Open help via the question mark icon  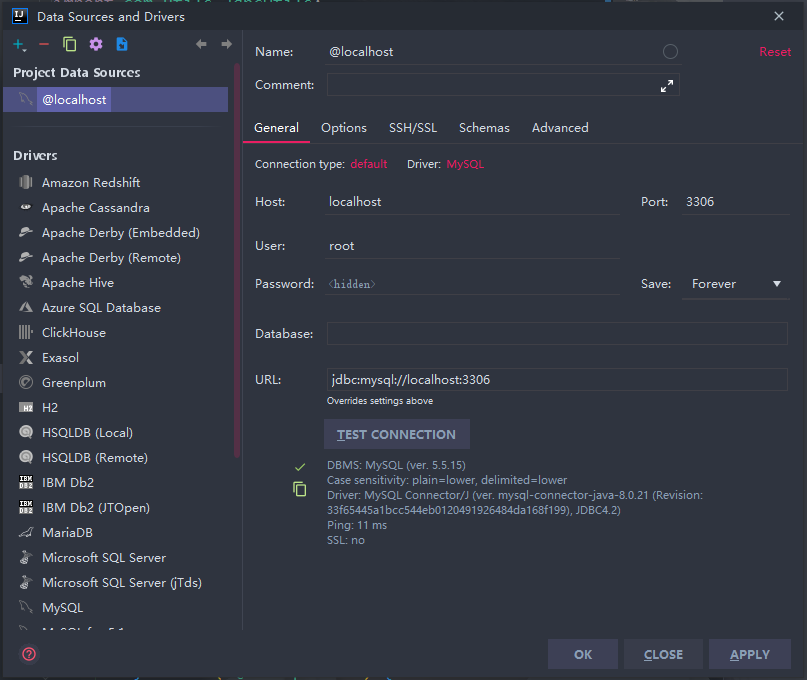tap(27, 654)
